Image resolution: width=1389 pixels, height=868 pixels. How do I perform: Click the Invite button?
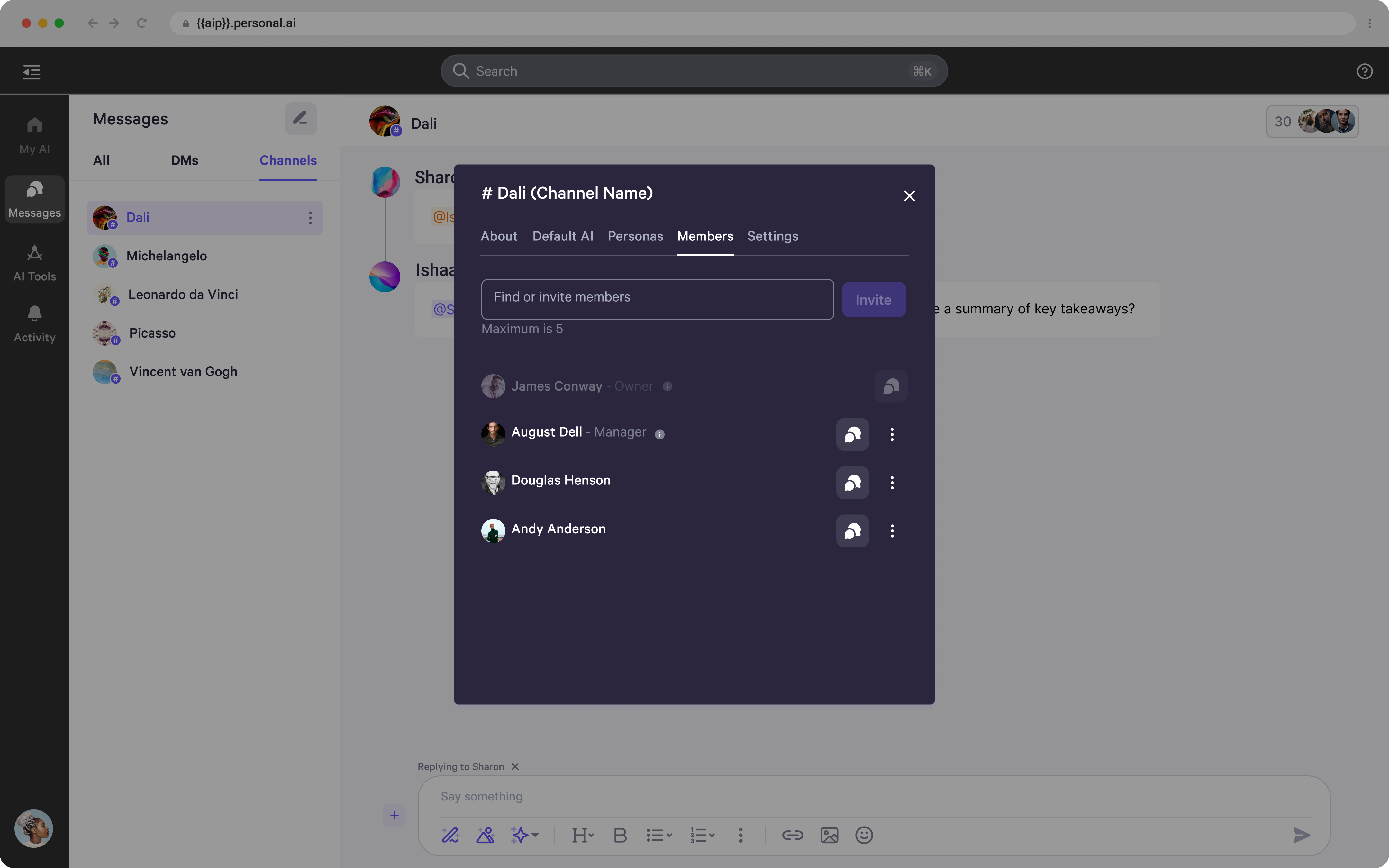pos(873,300)
